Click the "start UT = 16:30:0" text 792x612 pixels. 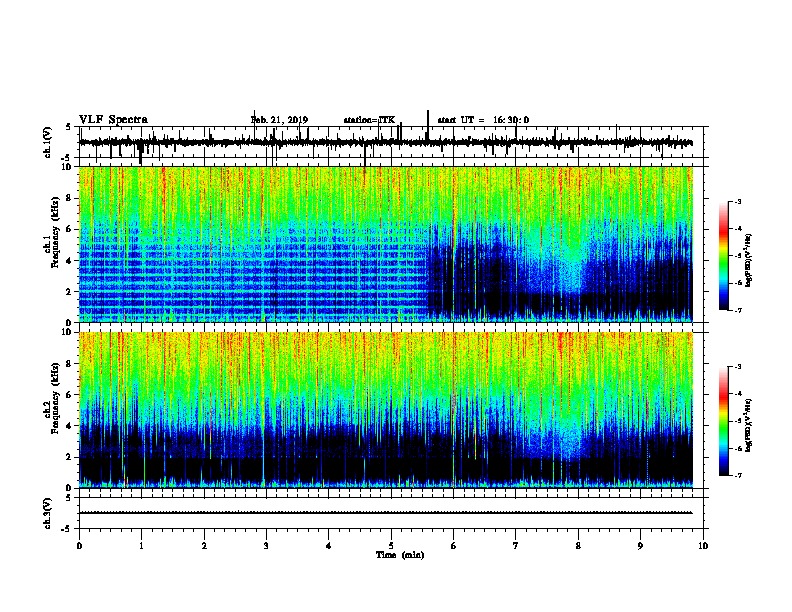point(483,120)
